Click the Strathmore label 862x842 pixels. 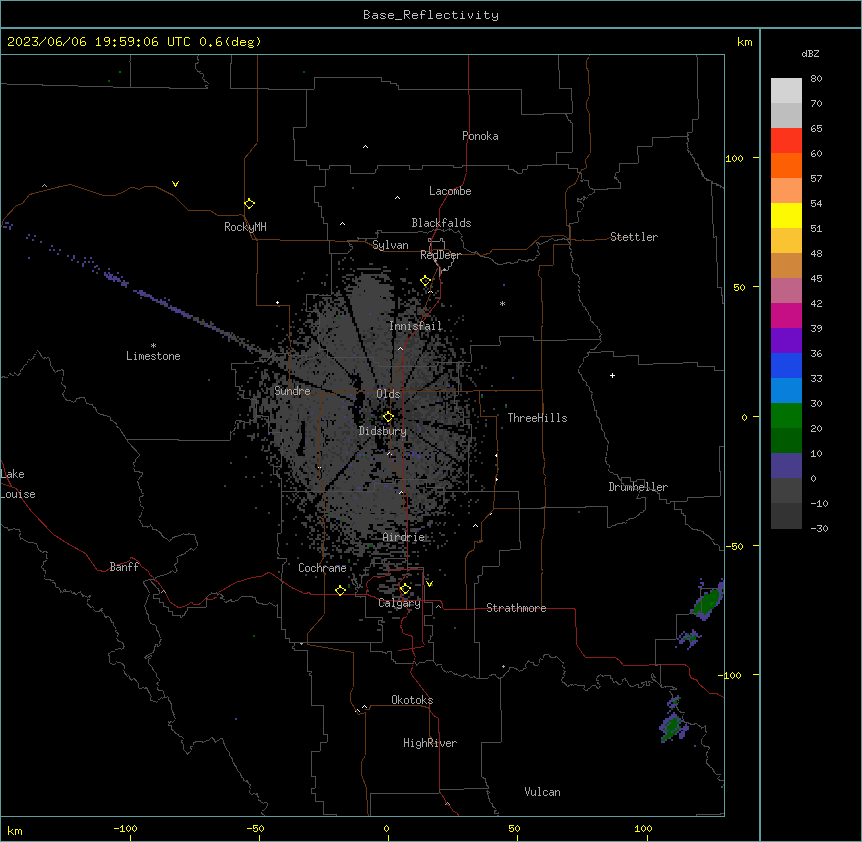pos(516,608)
